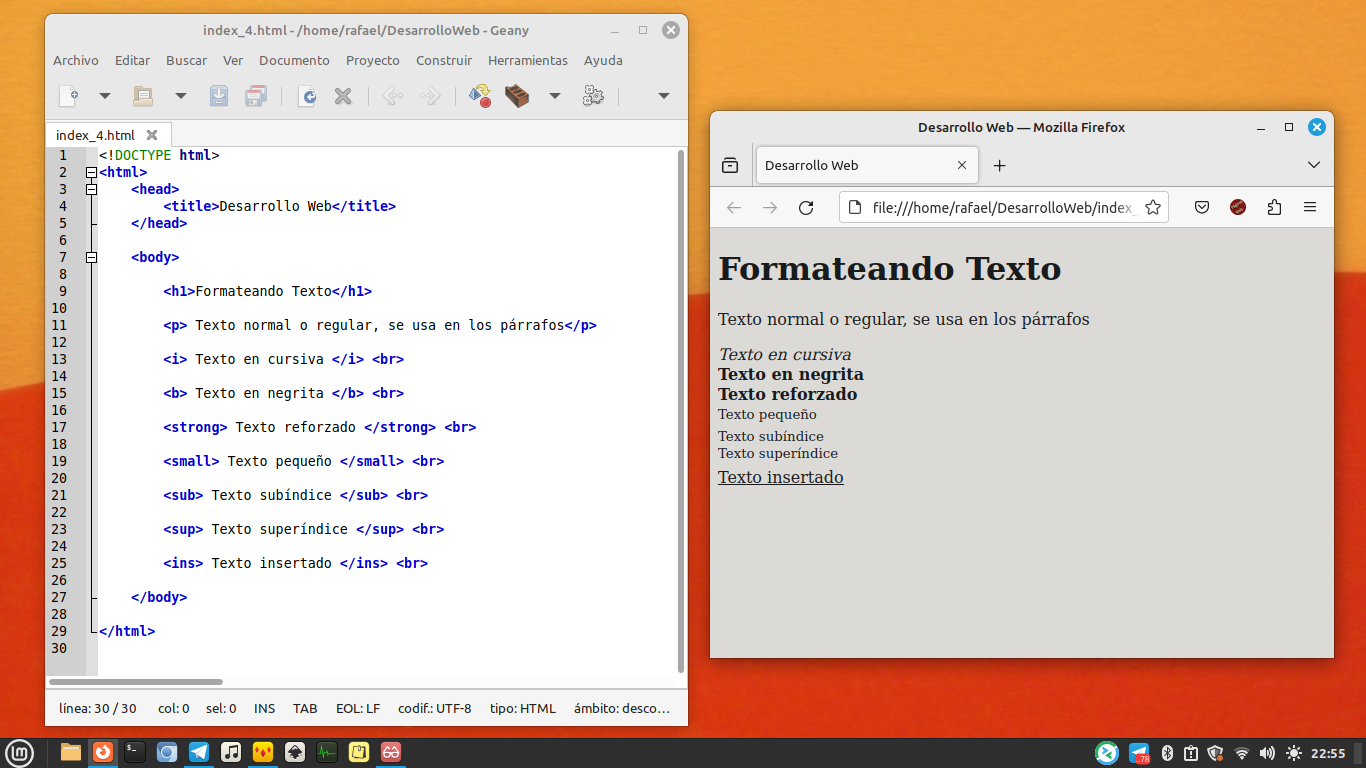Image resolution: width=1366 pixels, height=768 pixels.
Task: Click the Firefox forward arrow button
Action: (x=770, y=207)
